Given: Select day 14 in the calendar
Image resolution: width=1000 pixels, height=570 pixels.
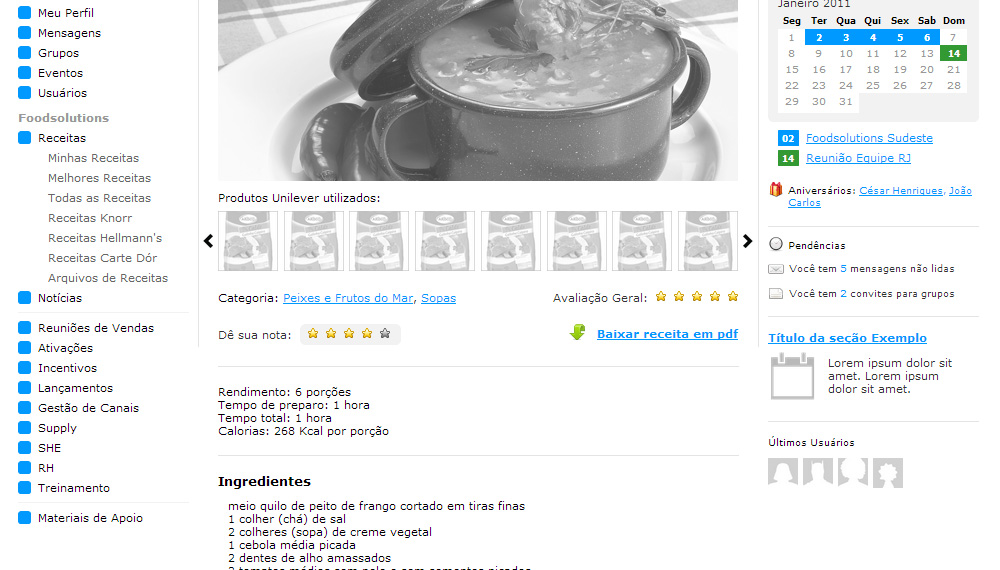Looking at the screenshot, I should click(953, 54).
